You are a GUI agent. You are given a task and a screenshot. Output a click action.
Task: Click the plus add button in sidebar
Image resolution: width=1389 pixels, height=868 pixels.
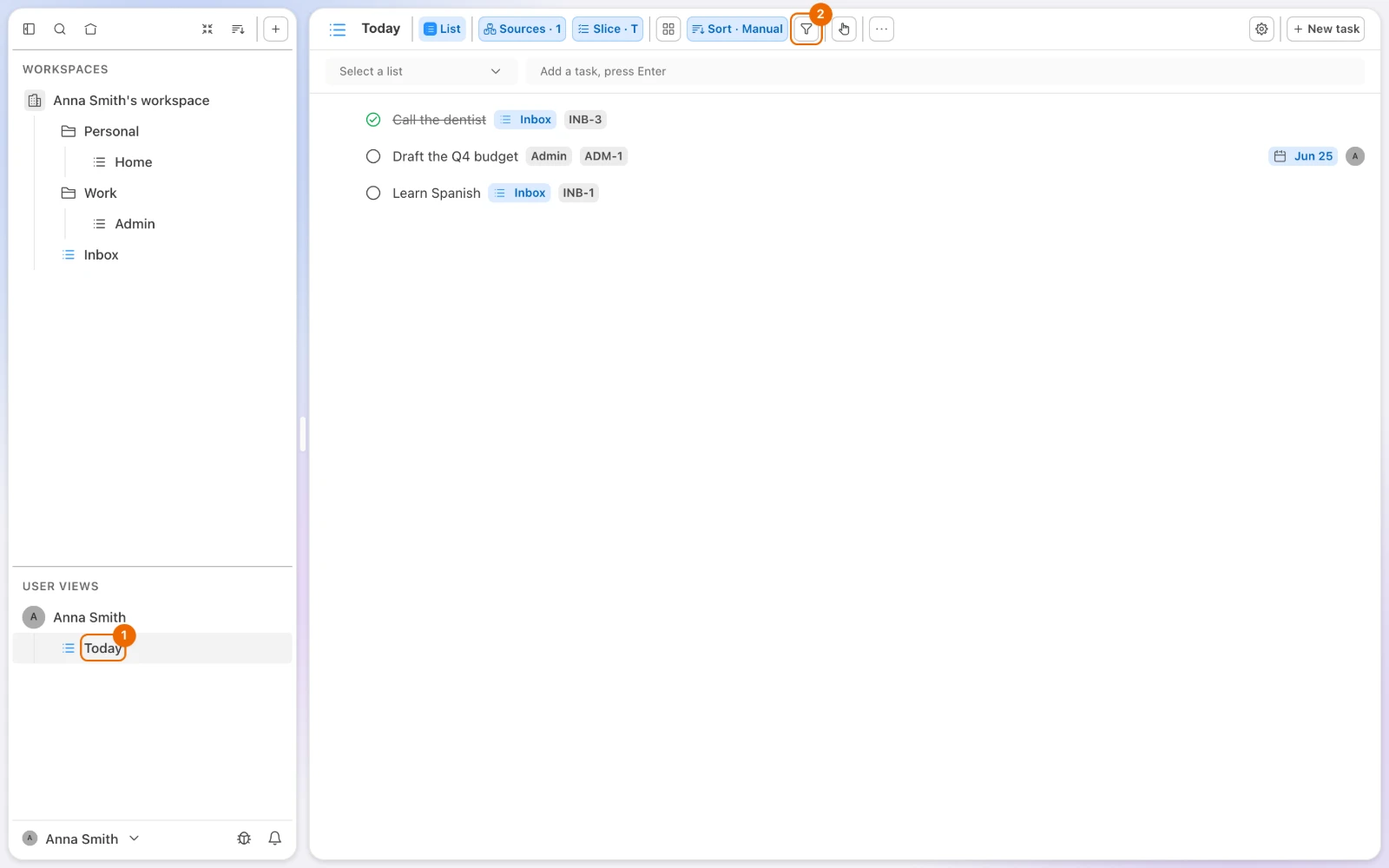[x=275, y=29]
